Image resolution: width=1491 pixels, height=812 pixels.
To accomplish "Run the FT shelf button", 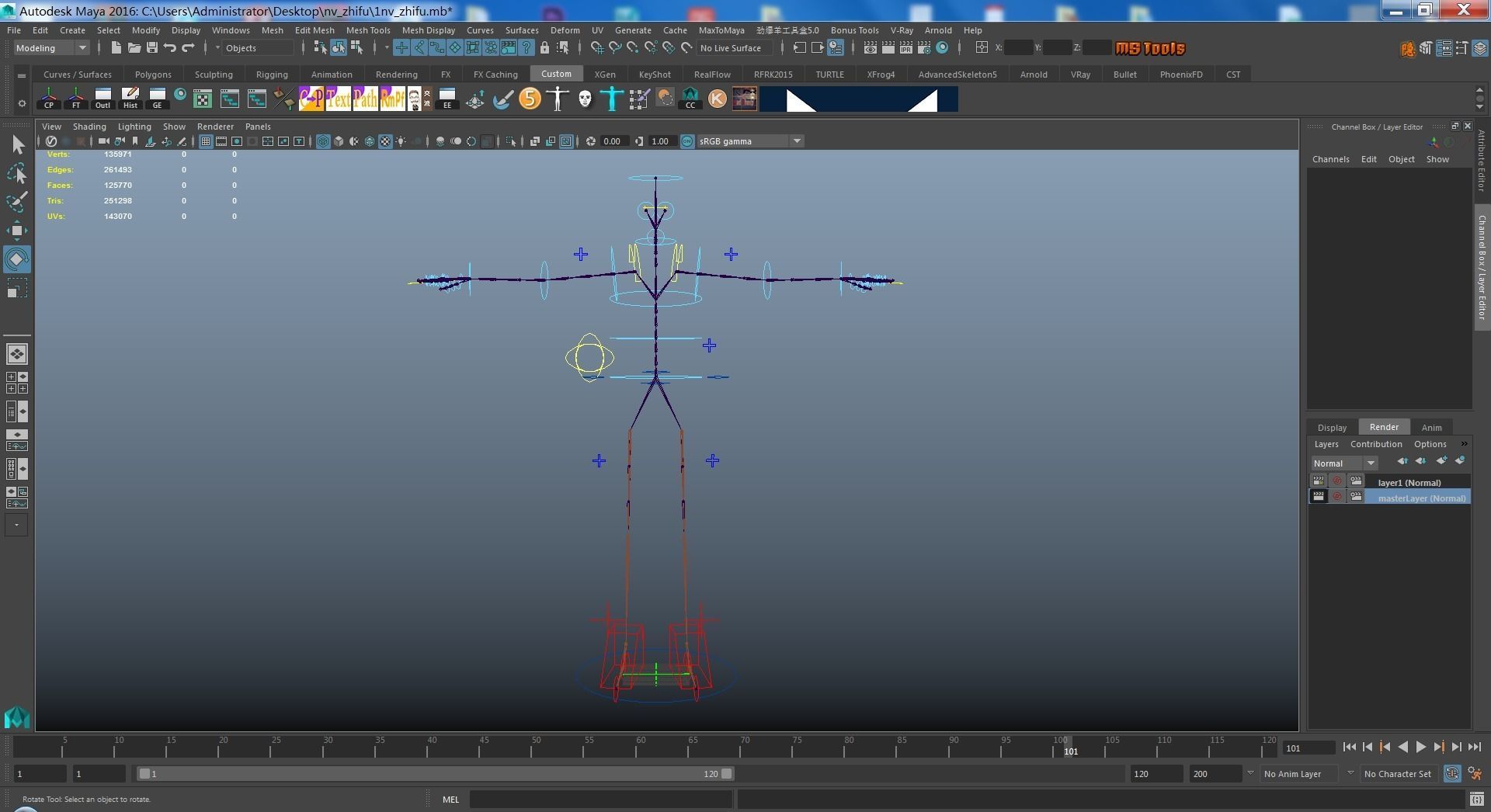I will [76, 99].
